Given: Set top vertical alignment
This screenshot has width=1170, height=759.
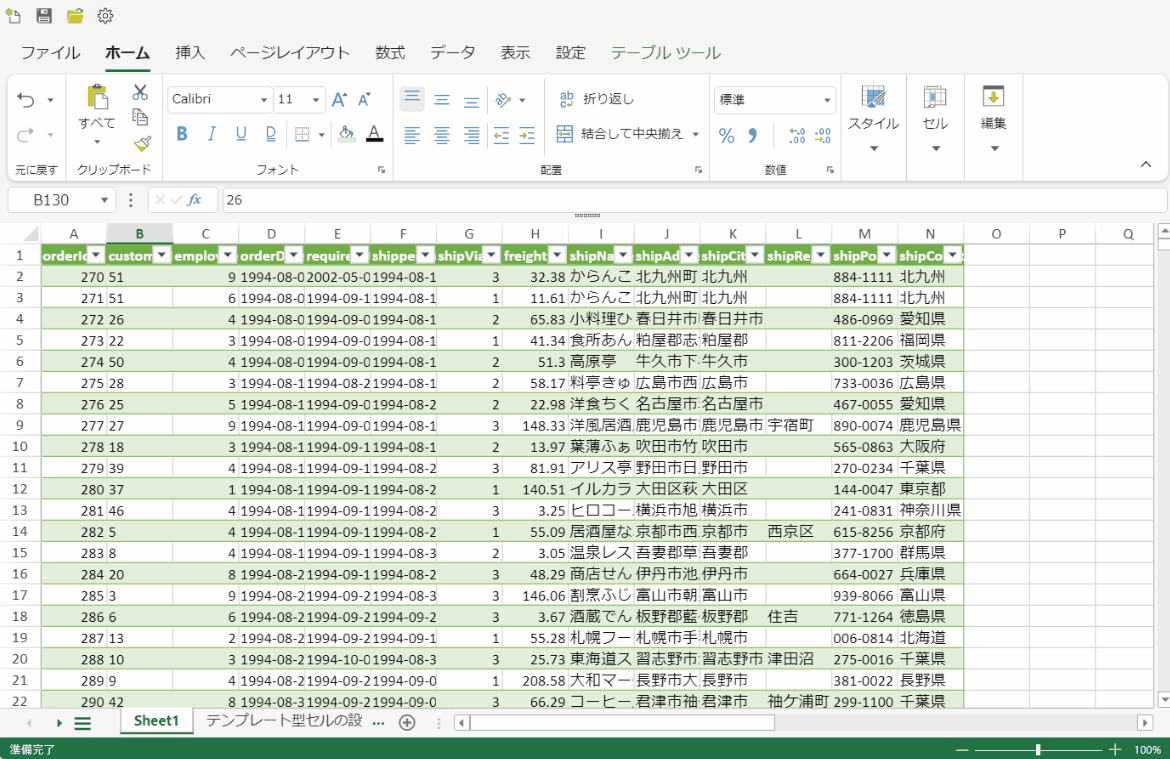Looking at the screenshot, I should pos(412,99).
